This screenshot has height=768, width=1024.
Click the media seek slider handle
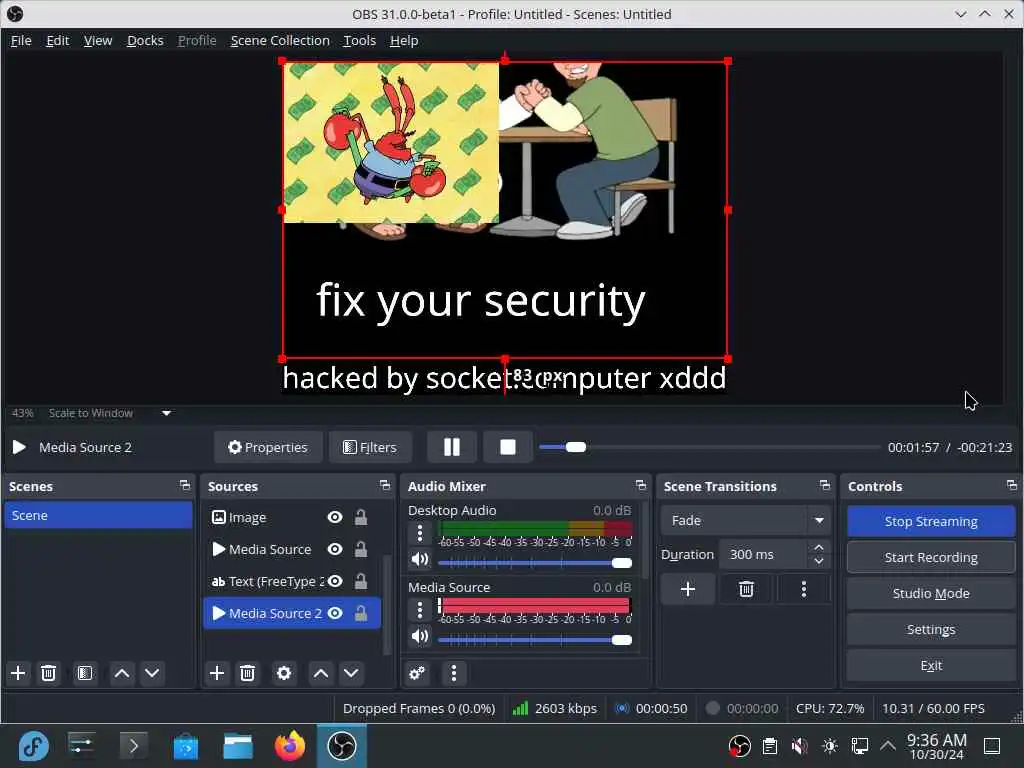click(x=576, y=447)
